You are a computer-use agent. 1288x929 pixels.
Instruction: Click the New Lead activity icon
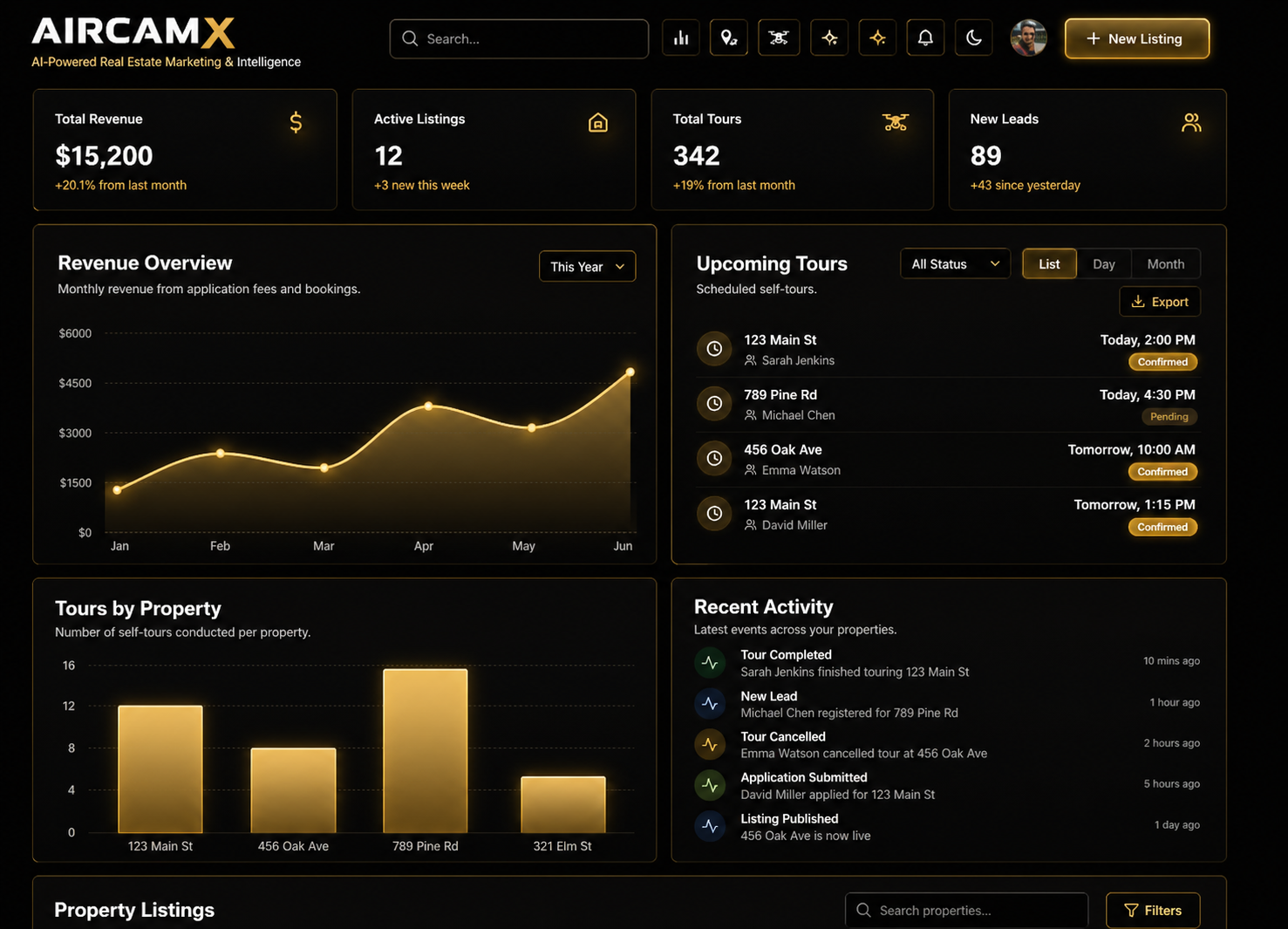710,704
